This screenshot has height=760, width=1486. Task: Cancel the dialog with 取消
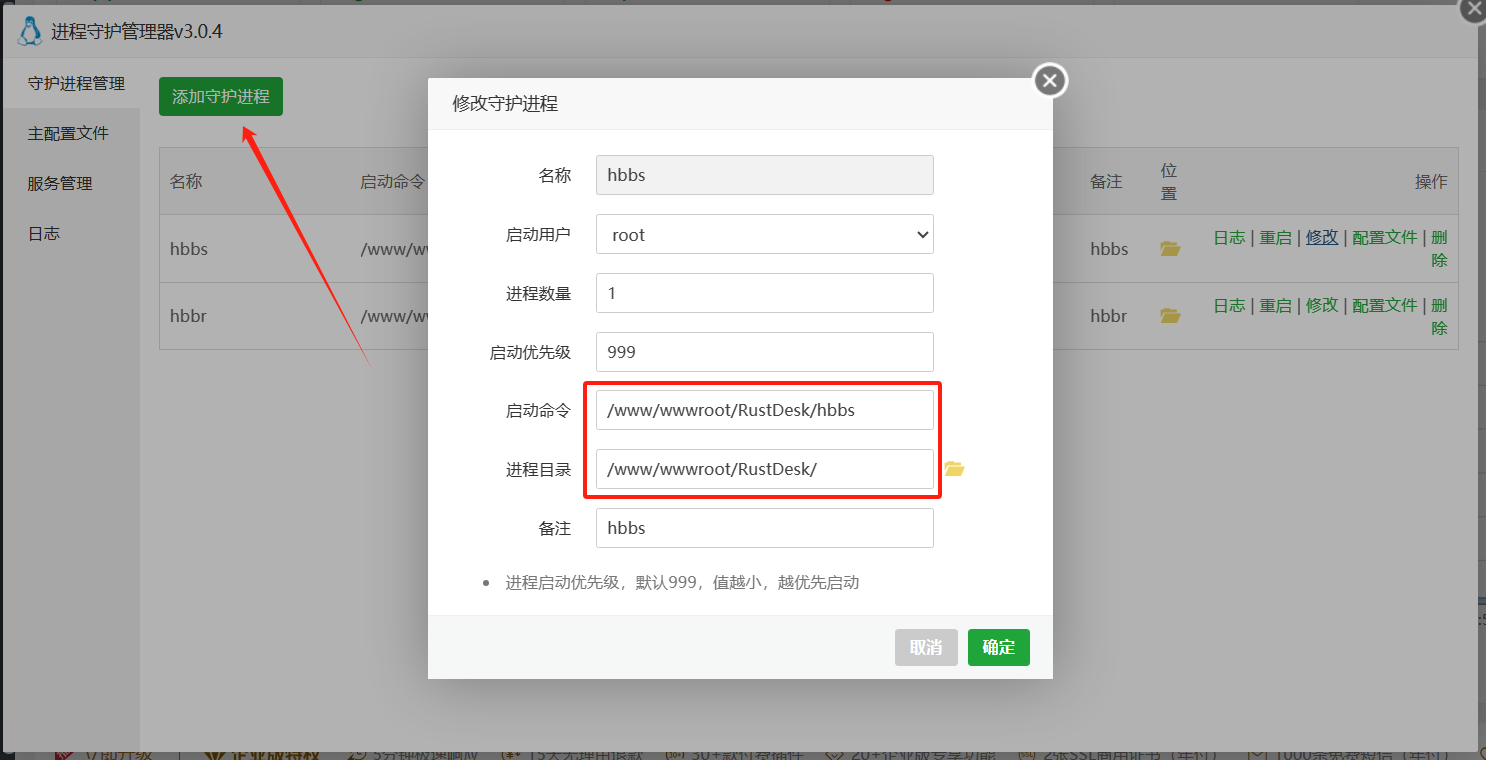[926, 647]
